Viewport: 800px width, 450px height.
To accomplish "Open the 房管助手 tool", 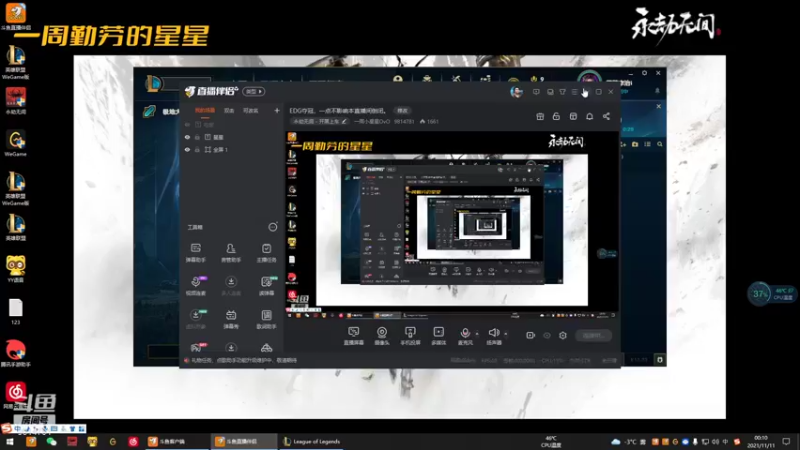I will point(231,253).
